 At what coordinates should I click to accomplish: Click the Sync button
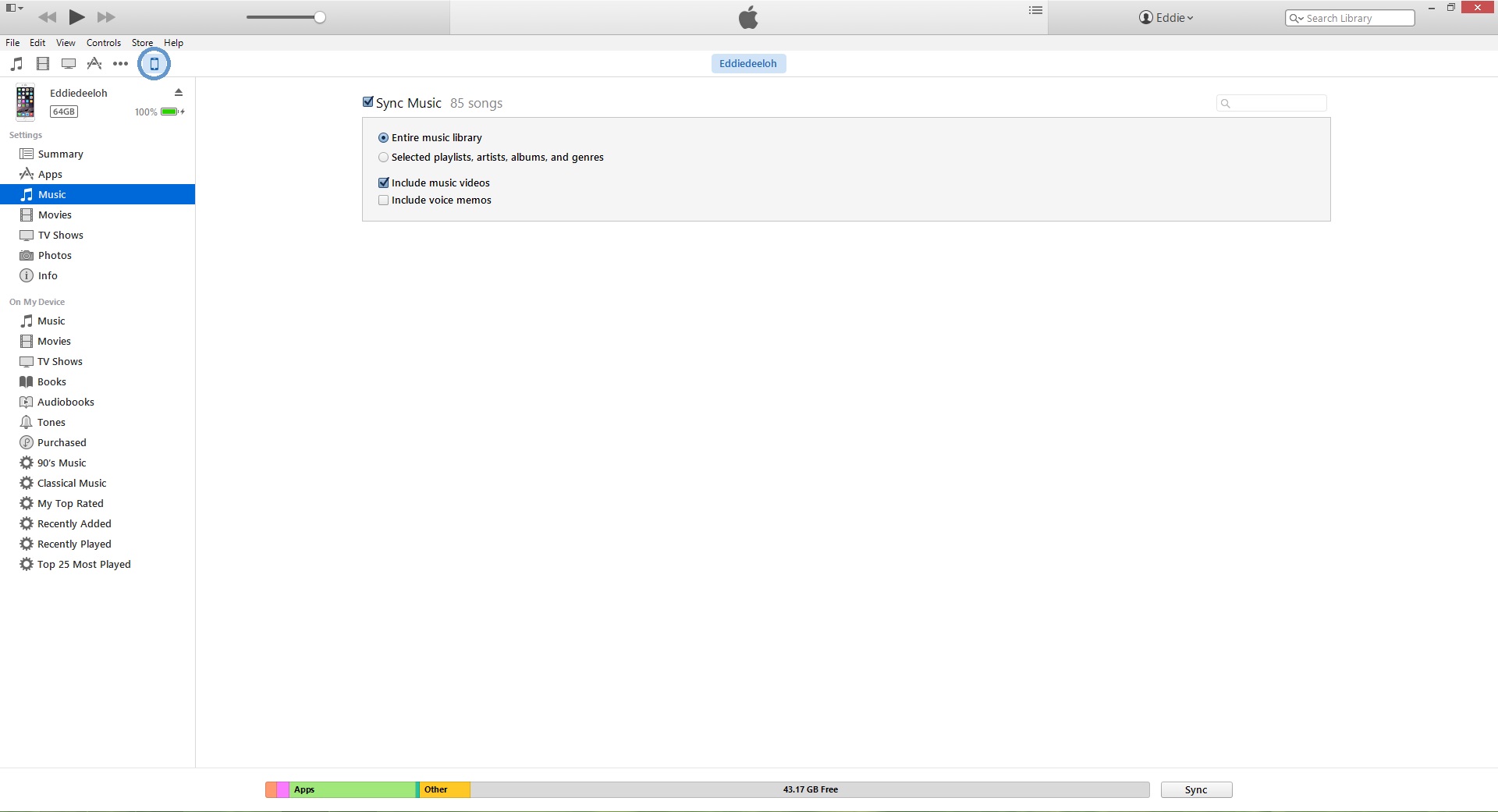coord(1196,789)
